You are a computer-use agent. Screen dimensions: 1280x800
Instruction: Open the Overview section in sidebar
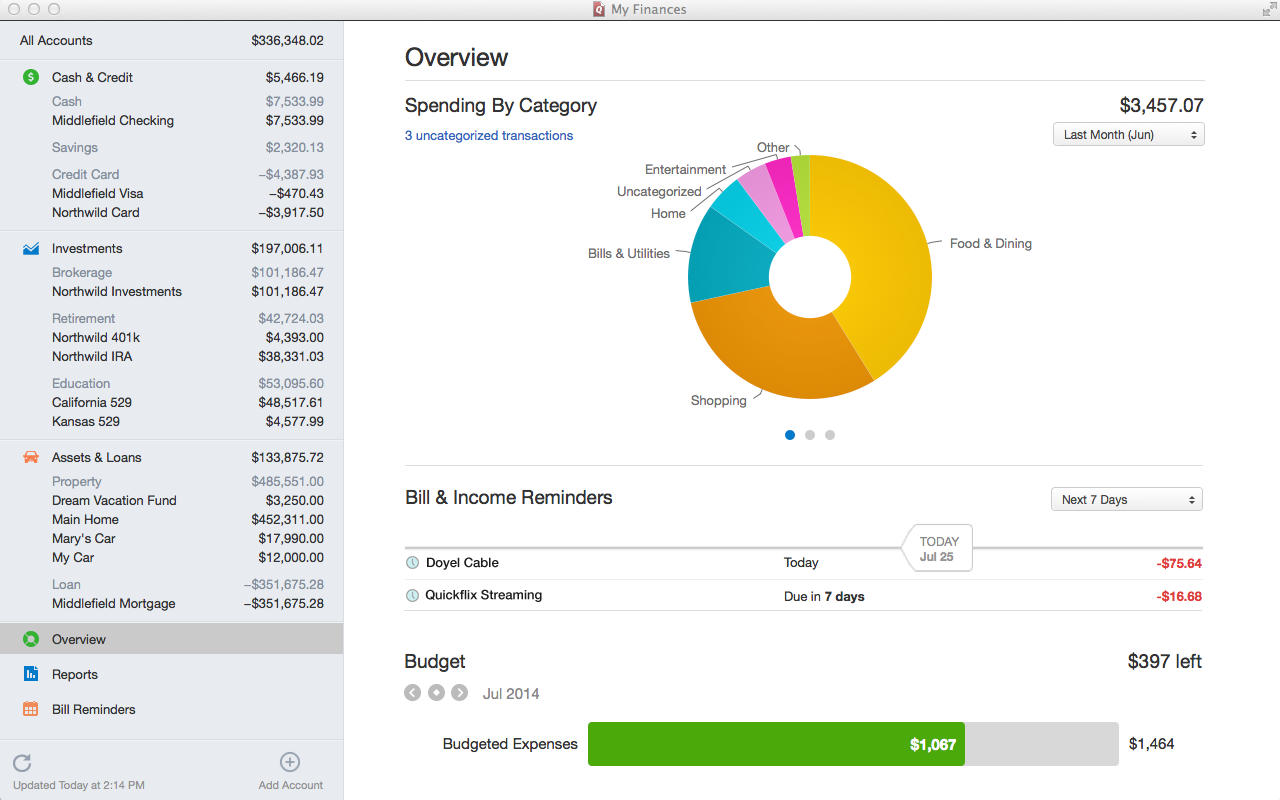click(x=79, y=639)
